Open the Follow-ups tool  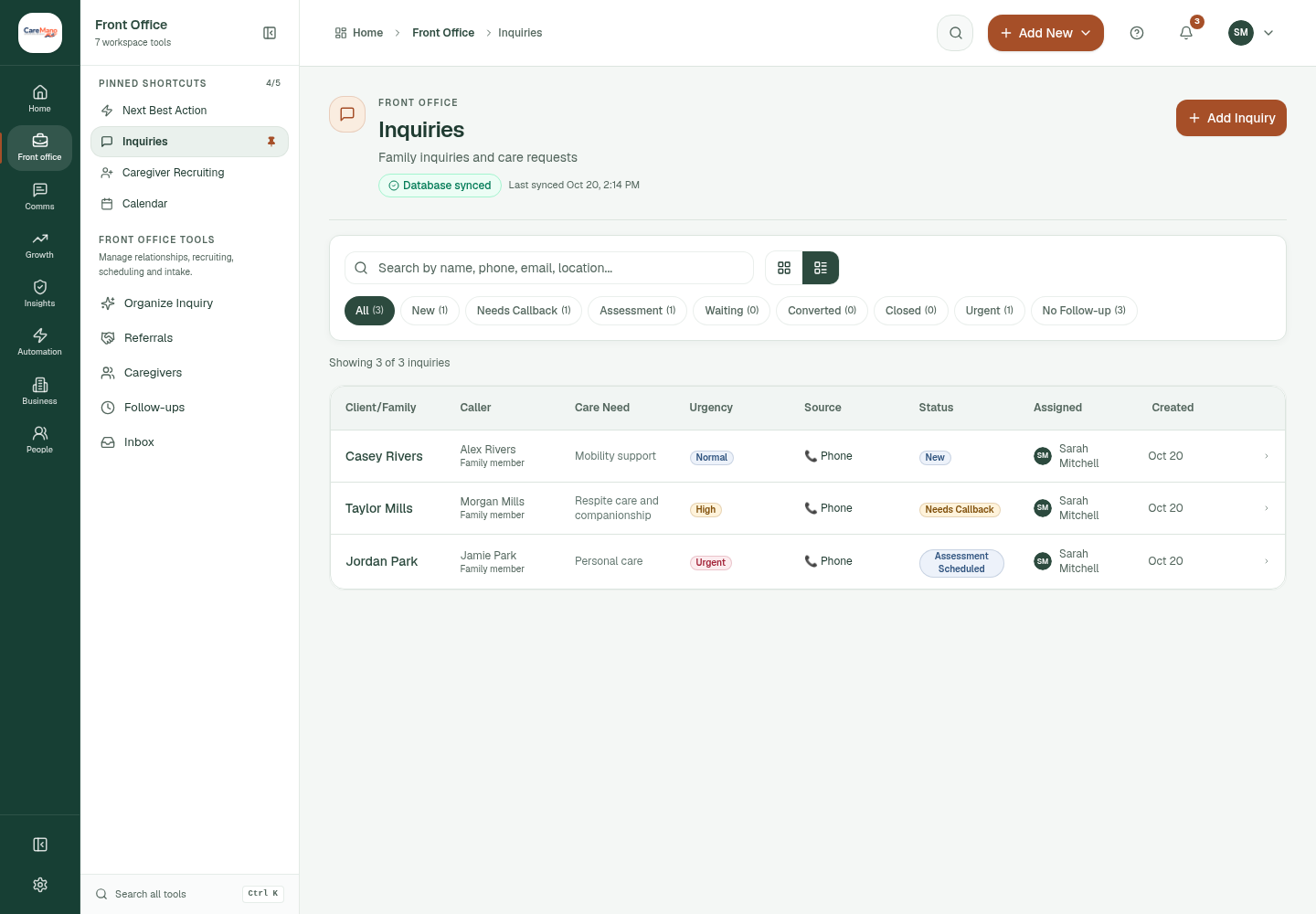coord(189,408)
